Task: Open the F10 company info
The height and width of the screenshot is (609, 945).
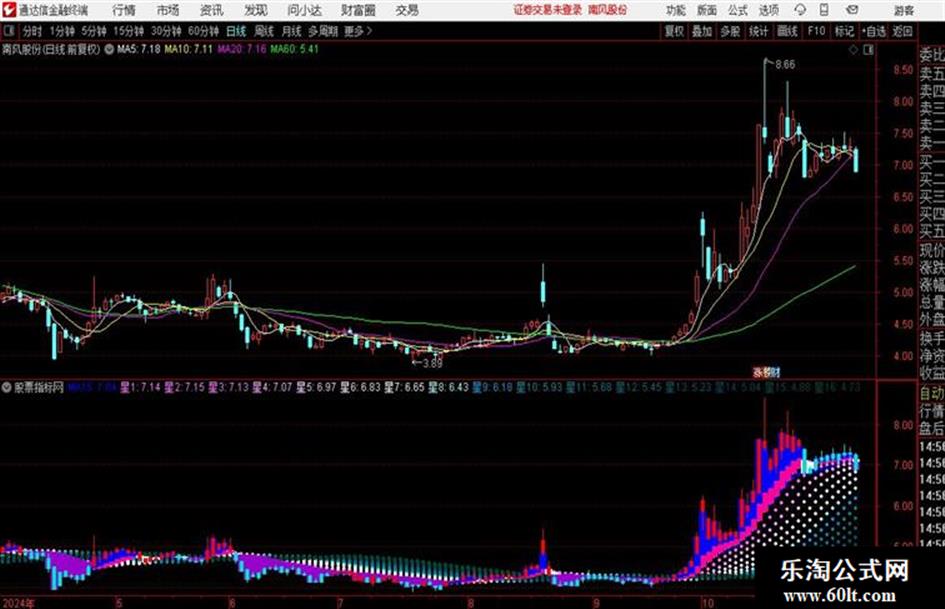Action: tap(816, 31)
